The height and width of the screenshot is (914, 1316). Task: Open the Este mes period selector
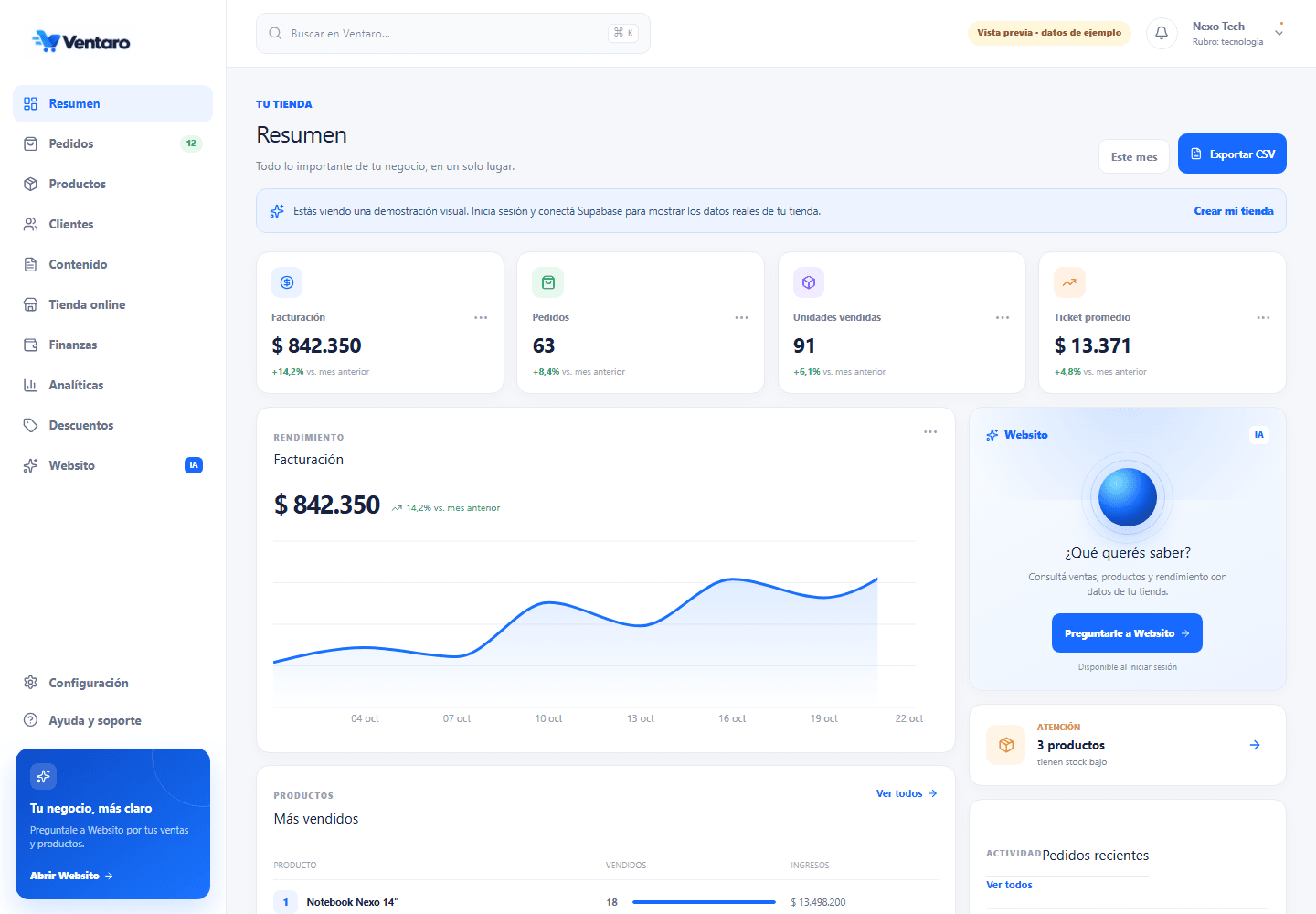tap(1134, 156)
